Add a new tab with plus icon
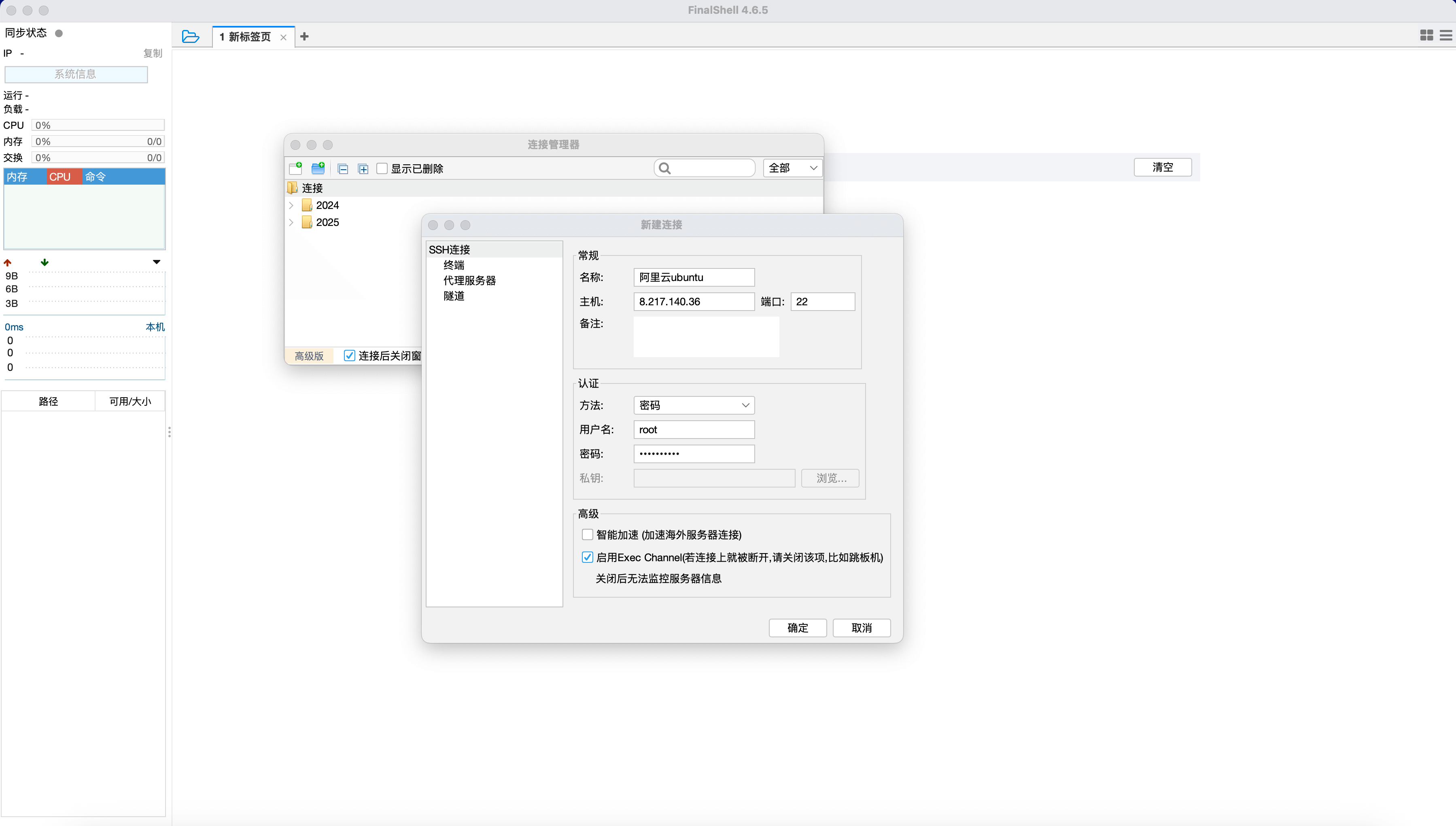Viewport: 1456px width, 826px height. [x=304, y=37]
